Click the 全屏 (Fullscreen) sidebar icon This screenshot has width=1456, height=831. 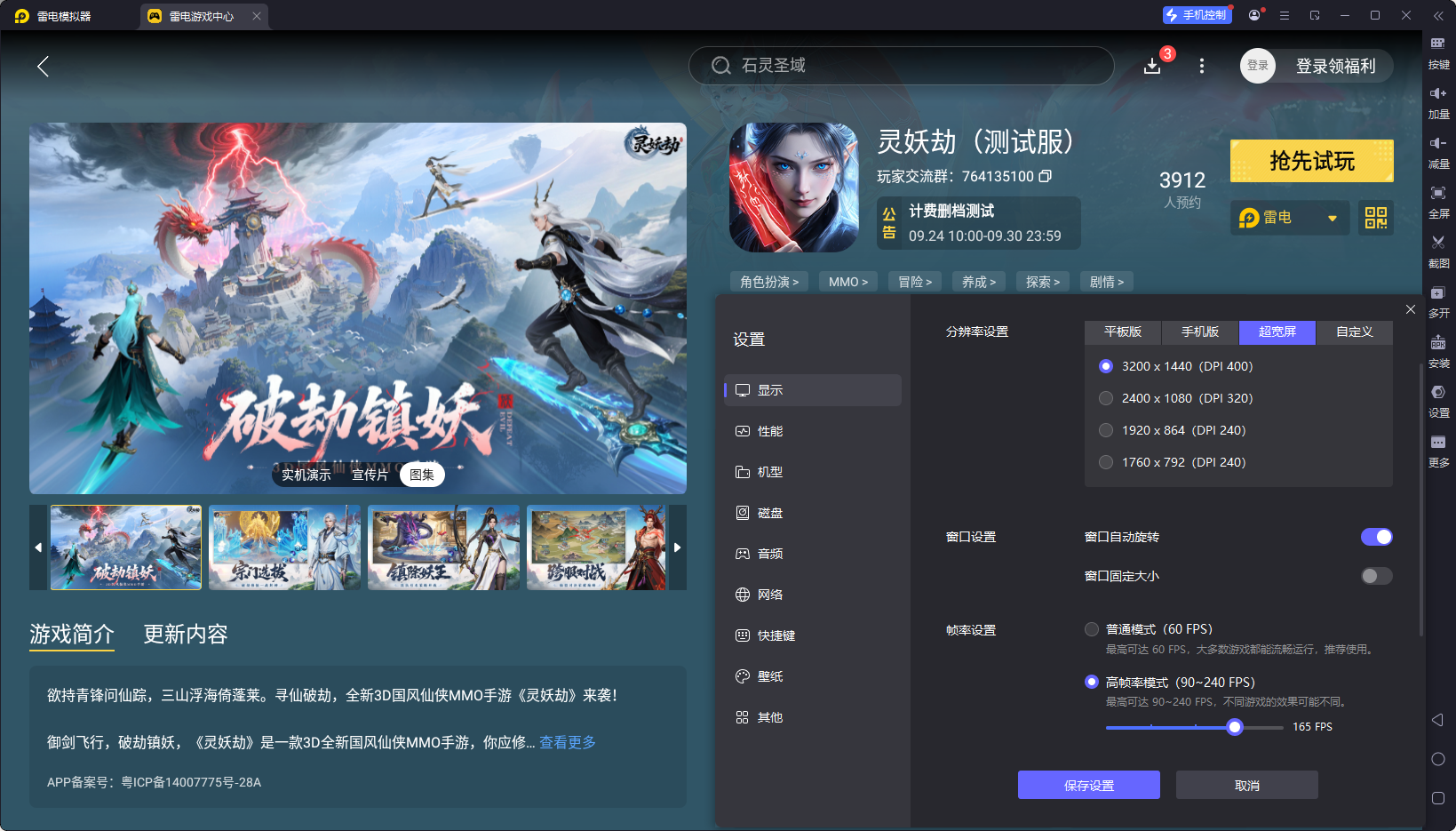[1439, 202]
